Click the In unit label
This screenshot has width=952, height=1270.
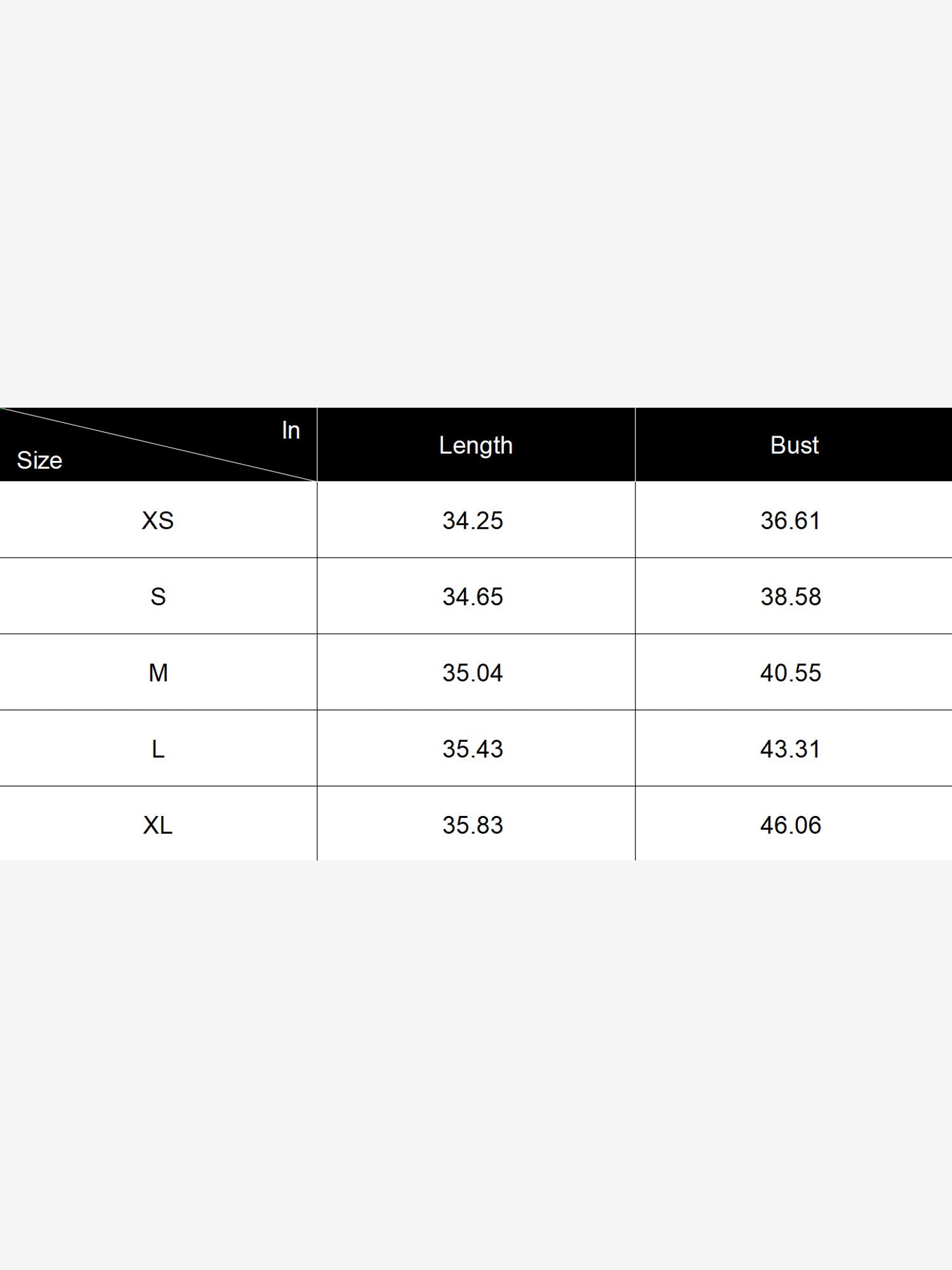[291, 431]
